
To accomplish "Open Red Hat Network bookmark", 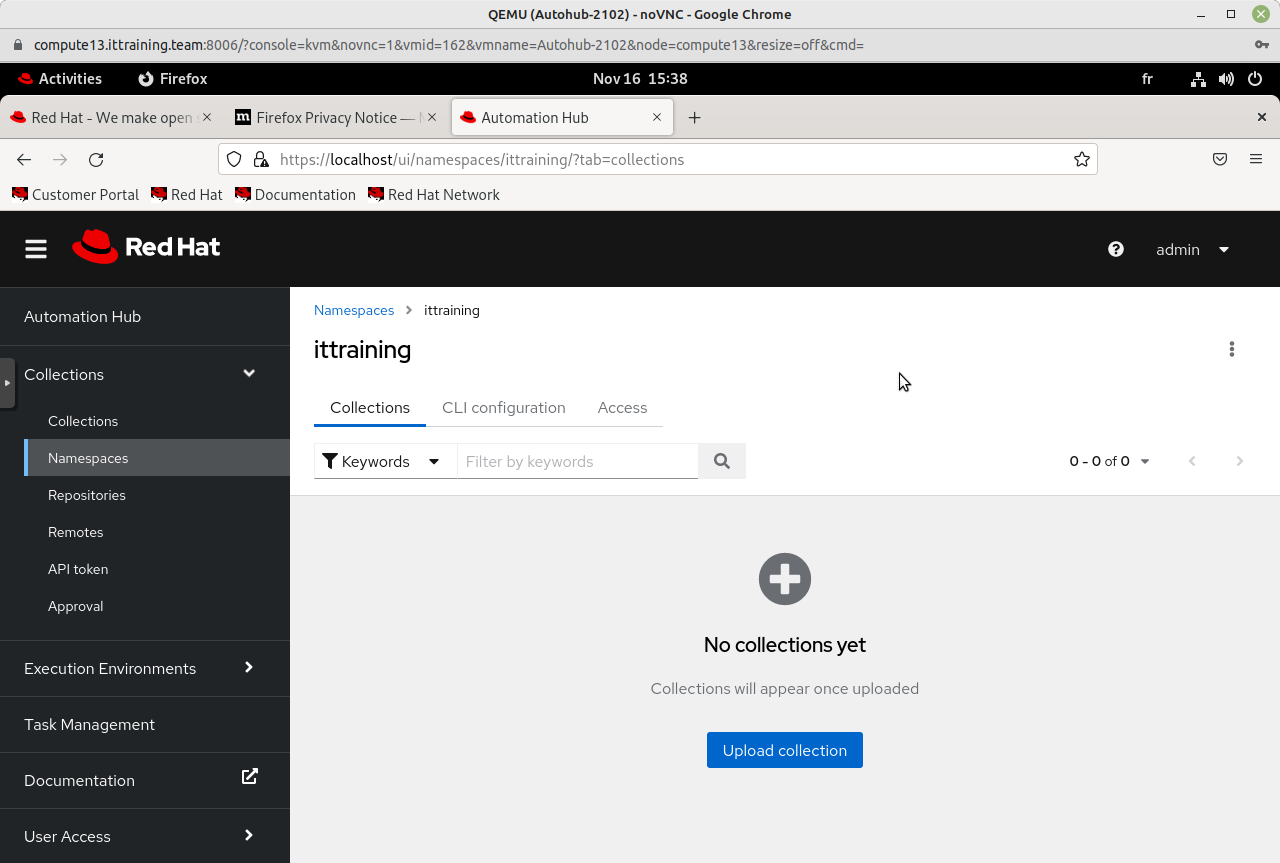I will 434,195.
